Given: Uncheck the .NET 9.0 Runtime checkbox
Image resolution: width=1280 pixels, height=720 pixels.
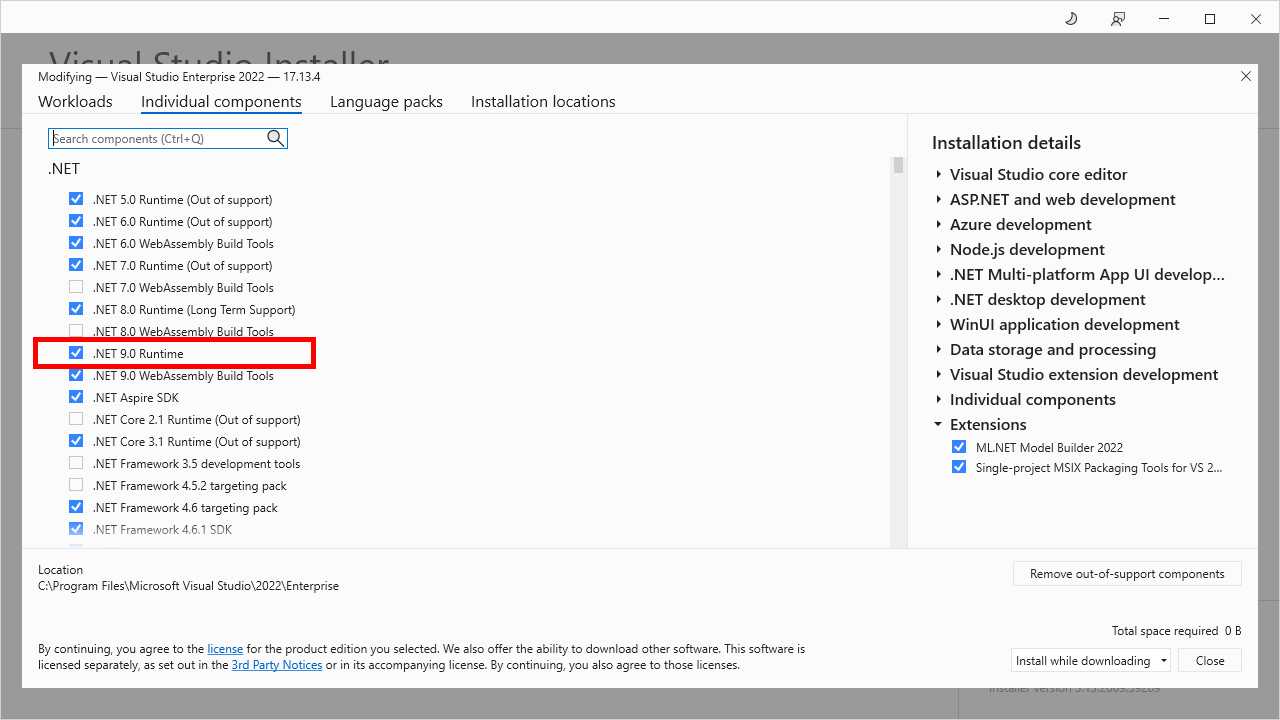Looking at the screenshot, I should tap(76, 353).
